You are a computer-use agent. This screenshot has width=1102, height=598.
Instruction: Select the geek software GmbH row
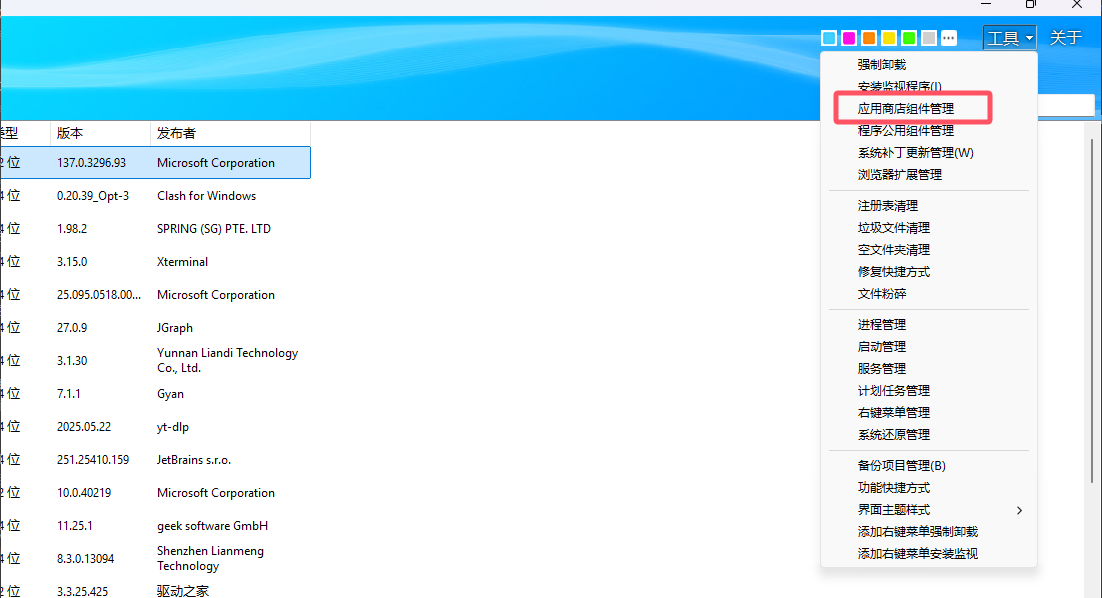[x=155, y=526]
